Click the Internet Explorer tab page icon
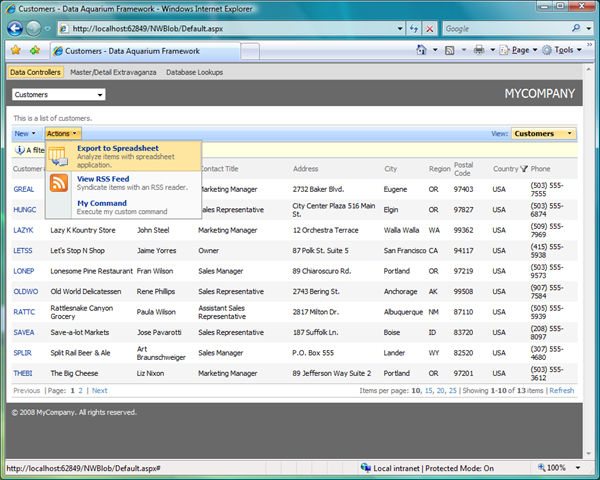This screenshot has height=480, width=600. [x=58, y=51]
